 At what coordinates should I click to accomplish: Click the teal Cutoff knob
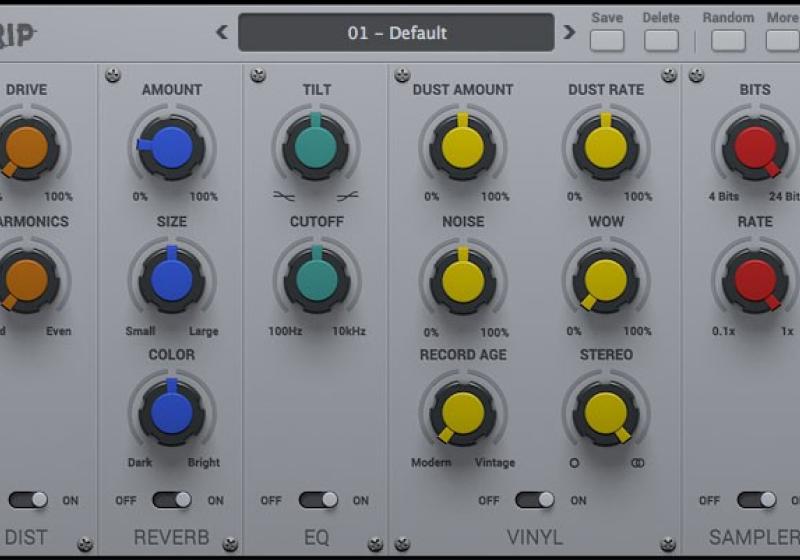point(316,279)
